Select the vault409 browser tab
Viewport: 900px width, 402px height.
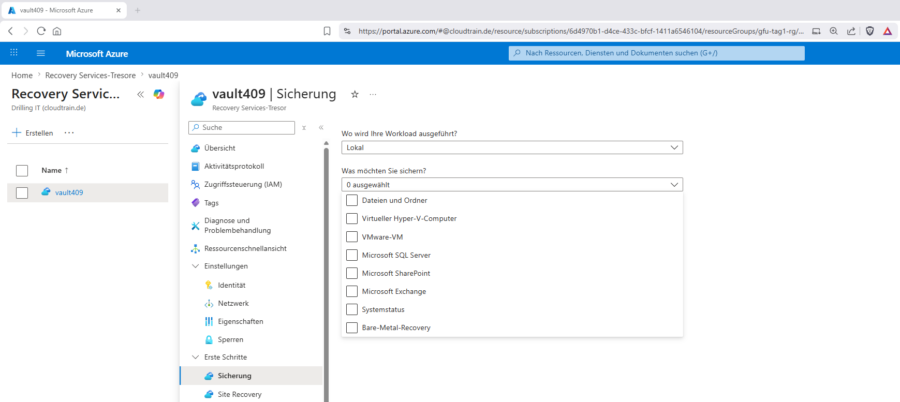64,10
